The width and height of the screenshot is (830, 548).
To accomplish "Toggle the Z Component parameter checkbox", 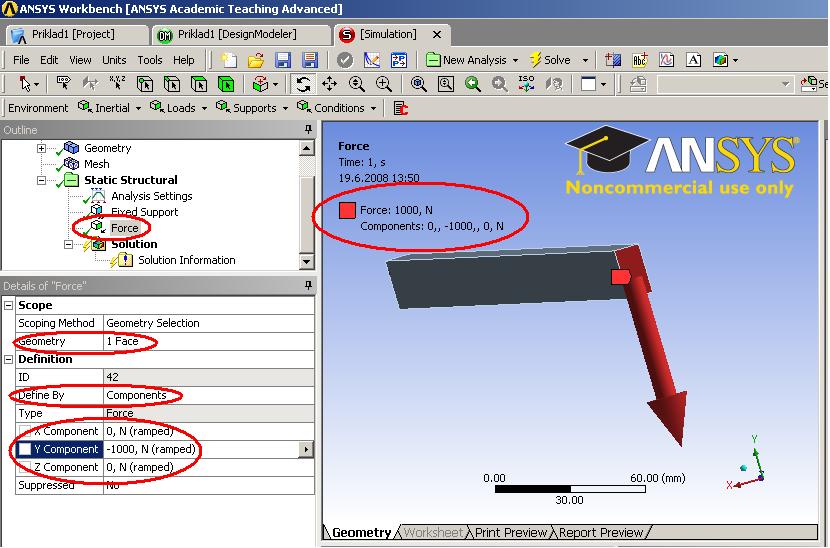I will 24,467.
